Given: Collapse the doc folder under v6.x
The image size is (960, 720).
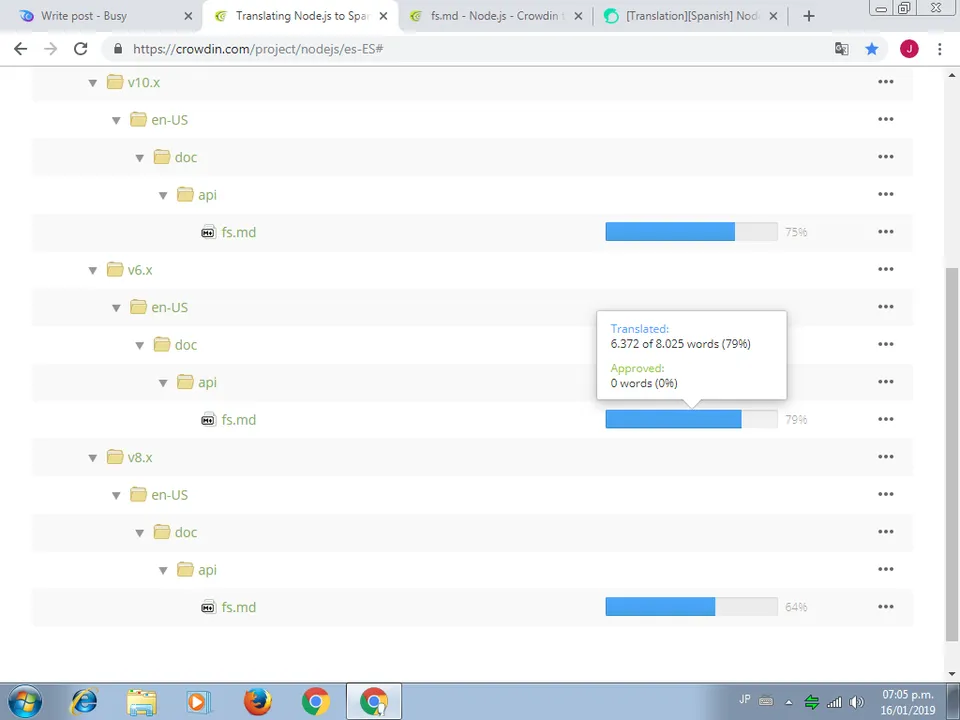Looking at the screenshot, I should 140,345.
